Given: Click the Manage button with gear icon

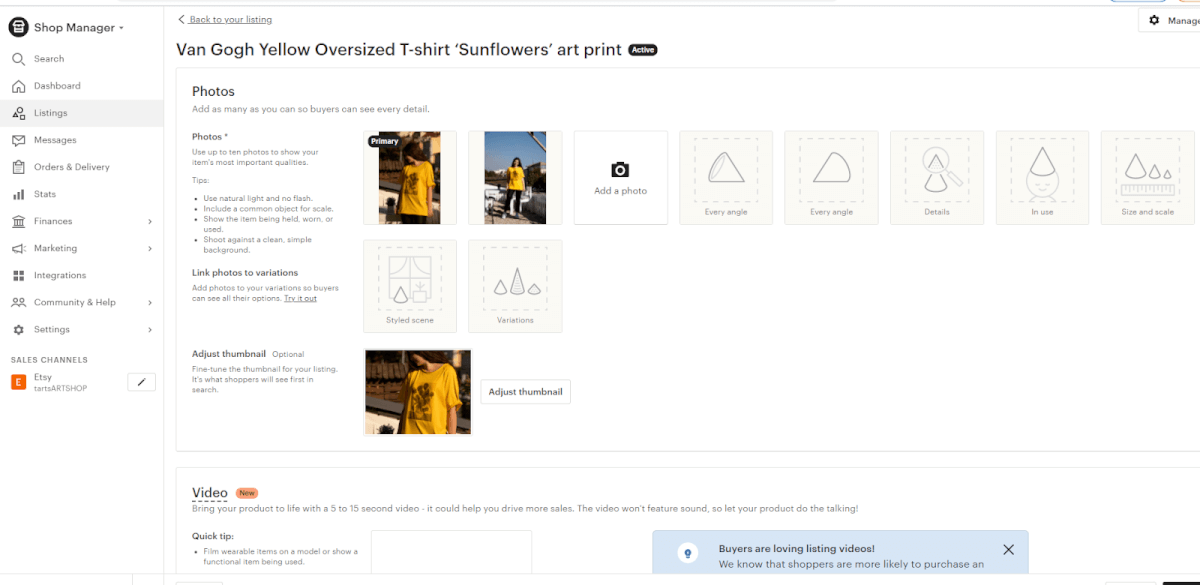Looking at the screenshot, I should click(1169, 20).
